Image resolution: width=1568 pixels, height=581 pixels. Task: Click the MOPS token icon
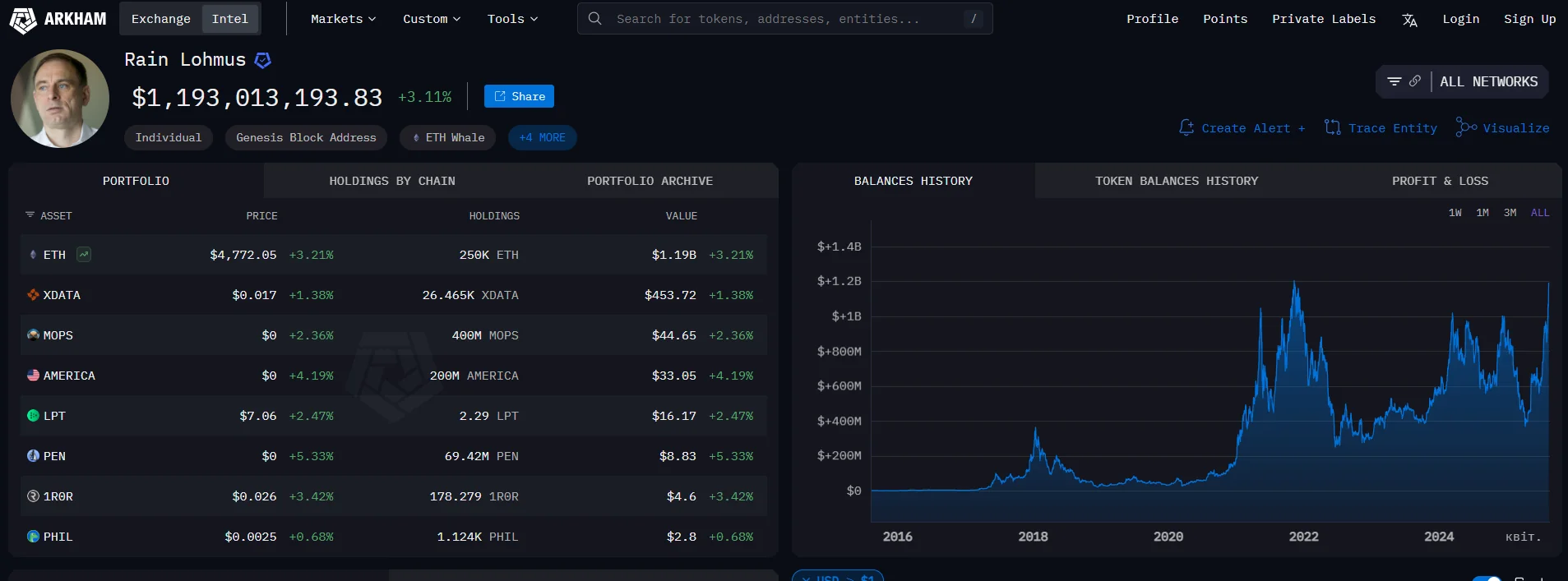[x=33, y=335]
